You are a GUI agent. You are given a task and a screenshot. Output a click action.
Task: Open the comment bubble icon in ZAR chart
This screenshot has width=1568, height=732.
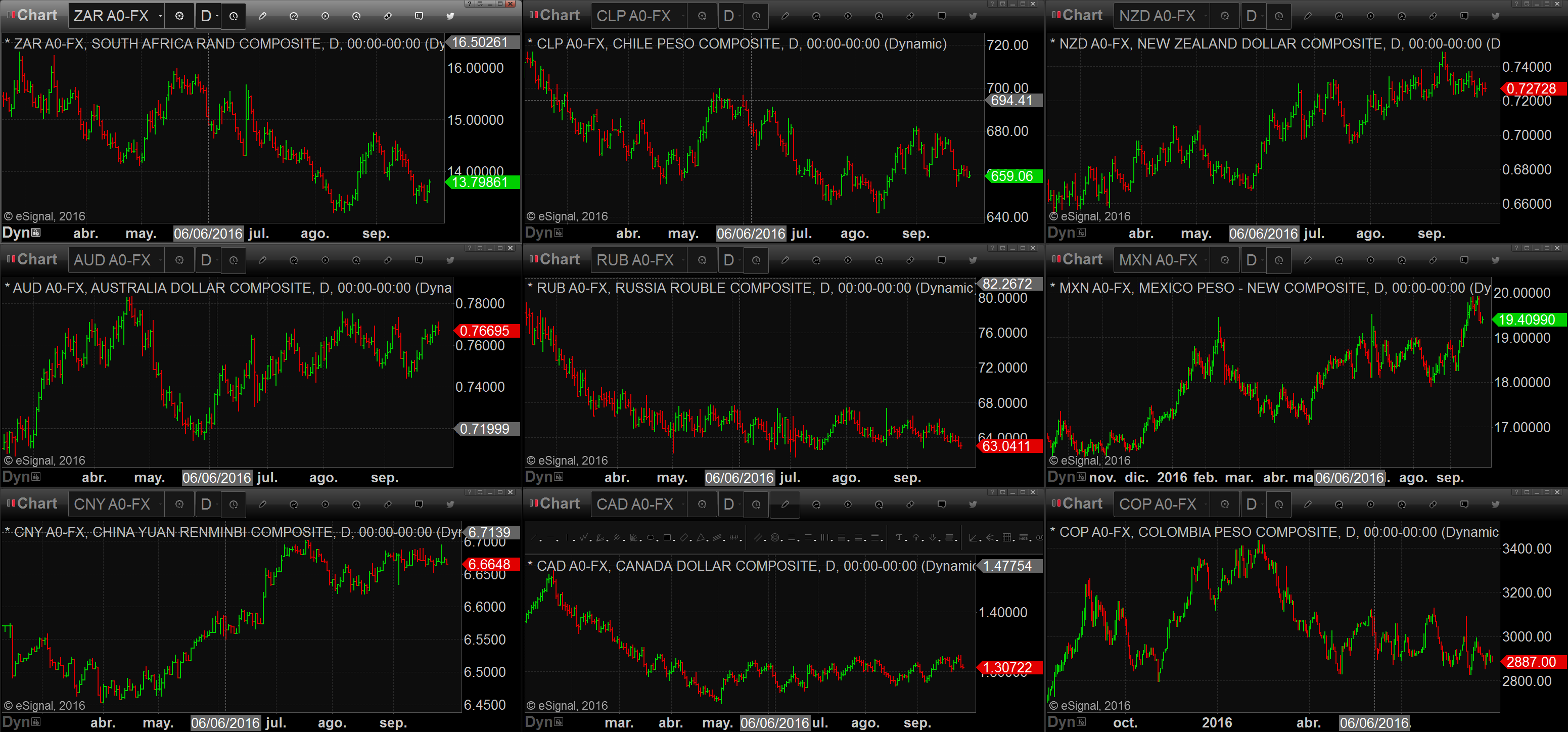419,16
